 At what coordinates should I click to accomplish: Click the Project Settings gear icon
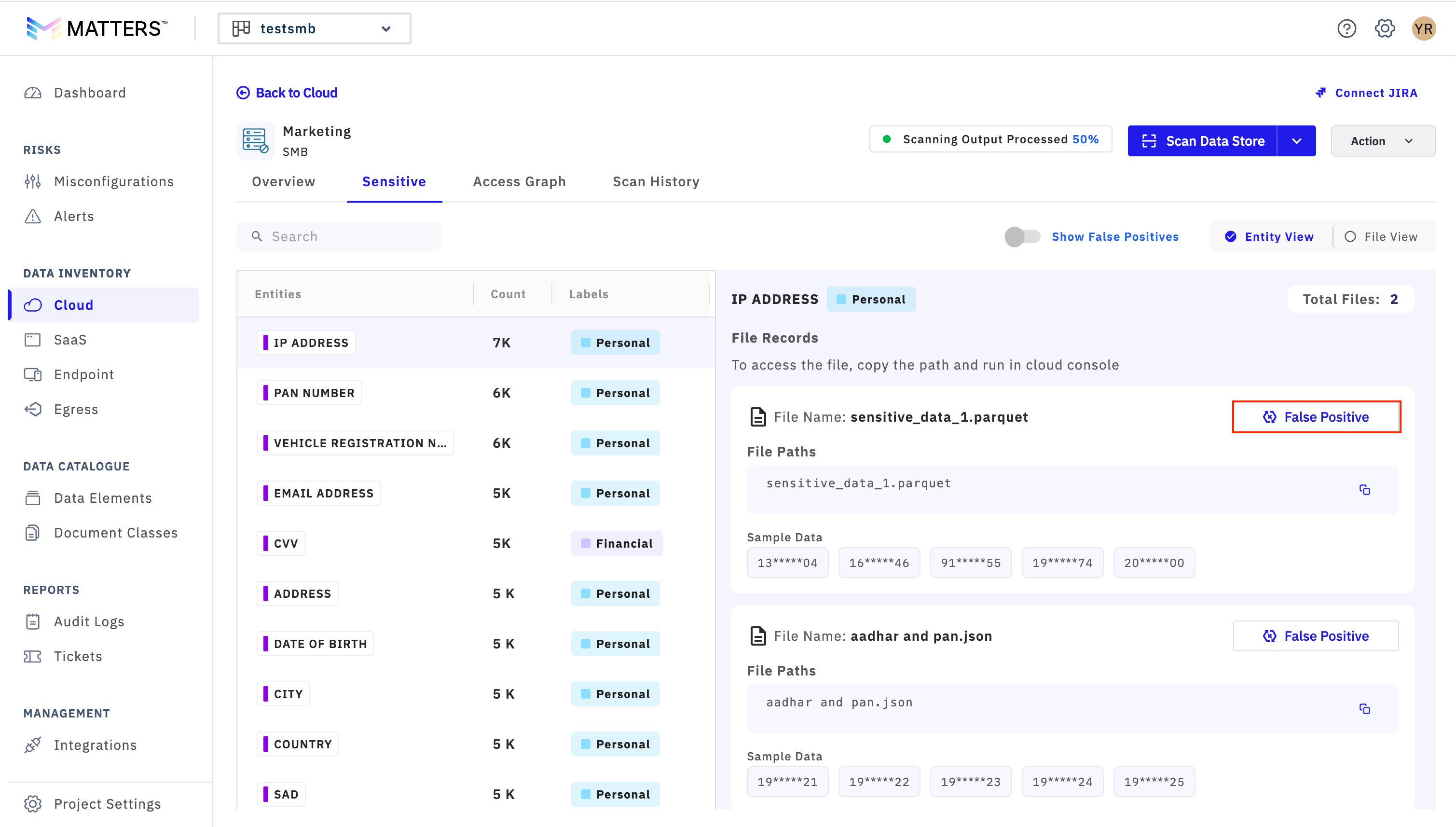[x=33, y=804]
